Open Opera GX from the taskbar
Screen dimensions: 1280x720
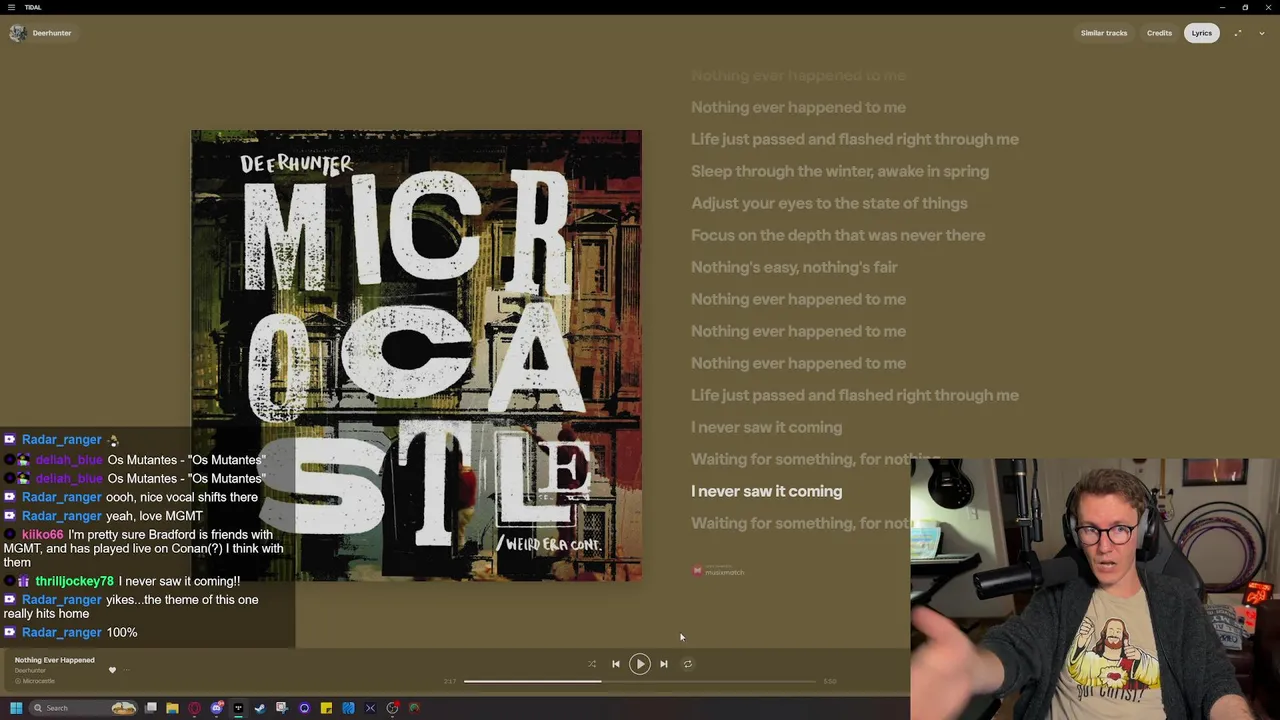tap(194, 708)
